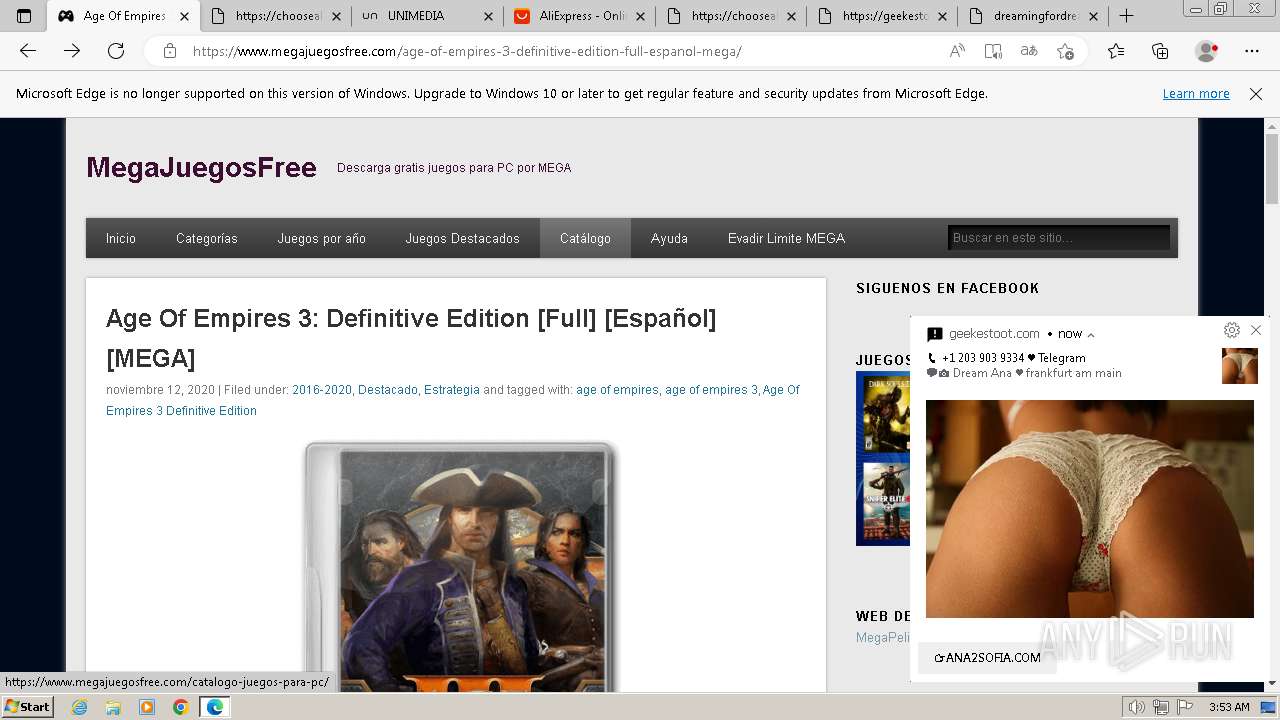This screenshot has height=720, width=1280.
Task: Go back to previous page
Action: point(28,51)
